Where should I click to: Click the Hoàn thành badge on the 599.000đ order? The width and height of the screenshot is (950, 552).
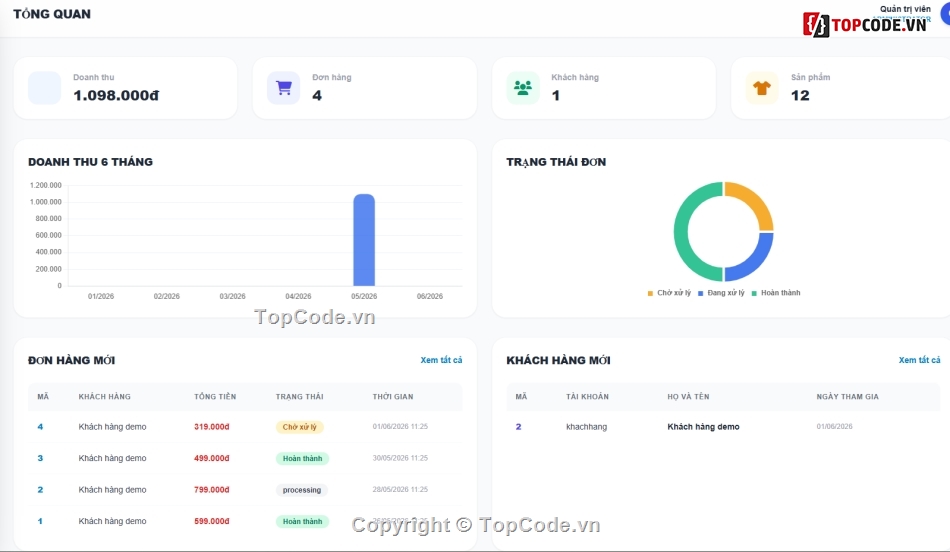(x=302, y=522)
